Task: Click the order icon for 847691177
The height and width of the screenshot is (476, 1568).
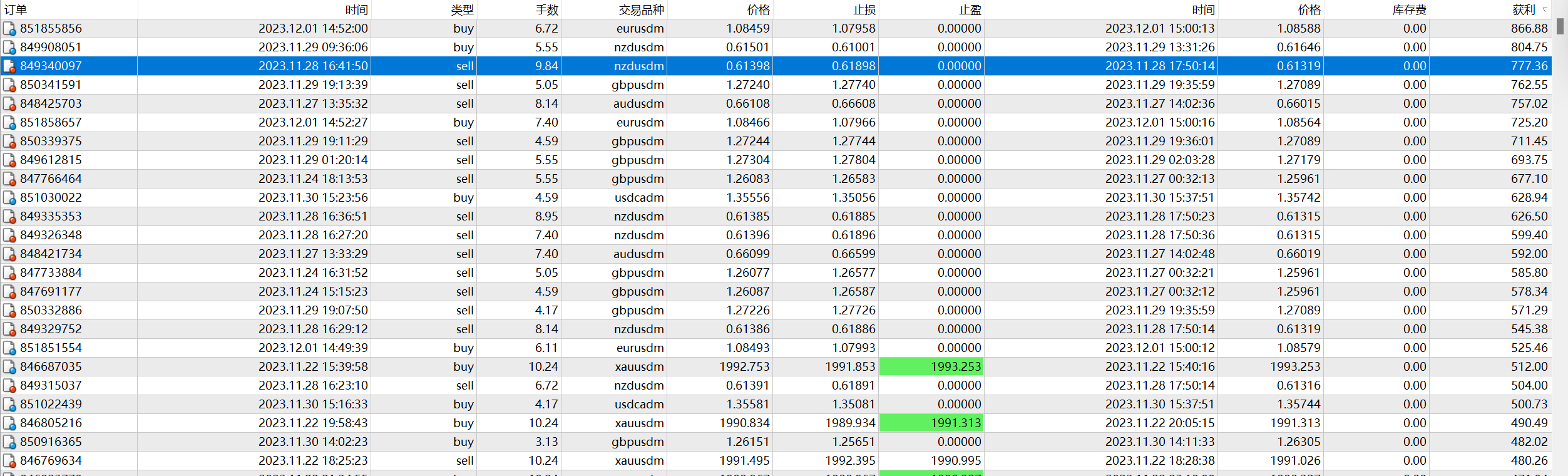Action: (9, 292)
